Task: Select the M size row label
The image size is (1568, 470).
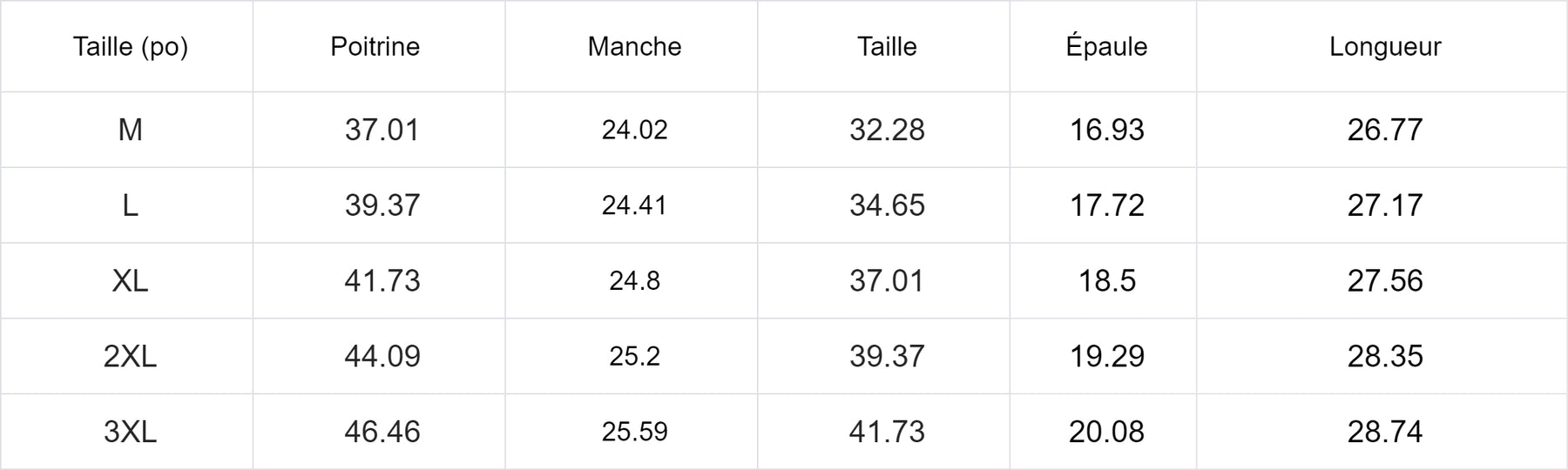Action: [x=131, y=130]
